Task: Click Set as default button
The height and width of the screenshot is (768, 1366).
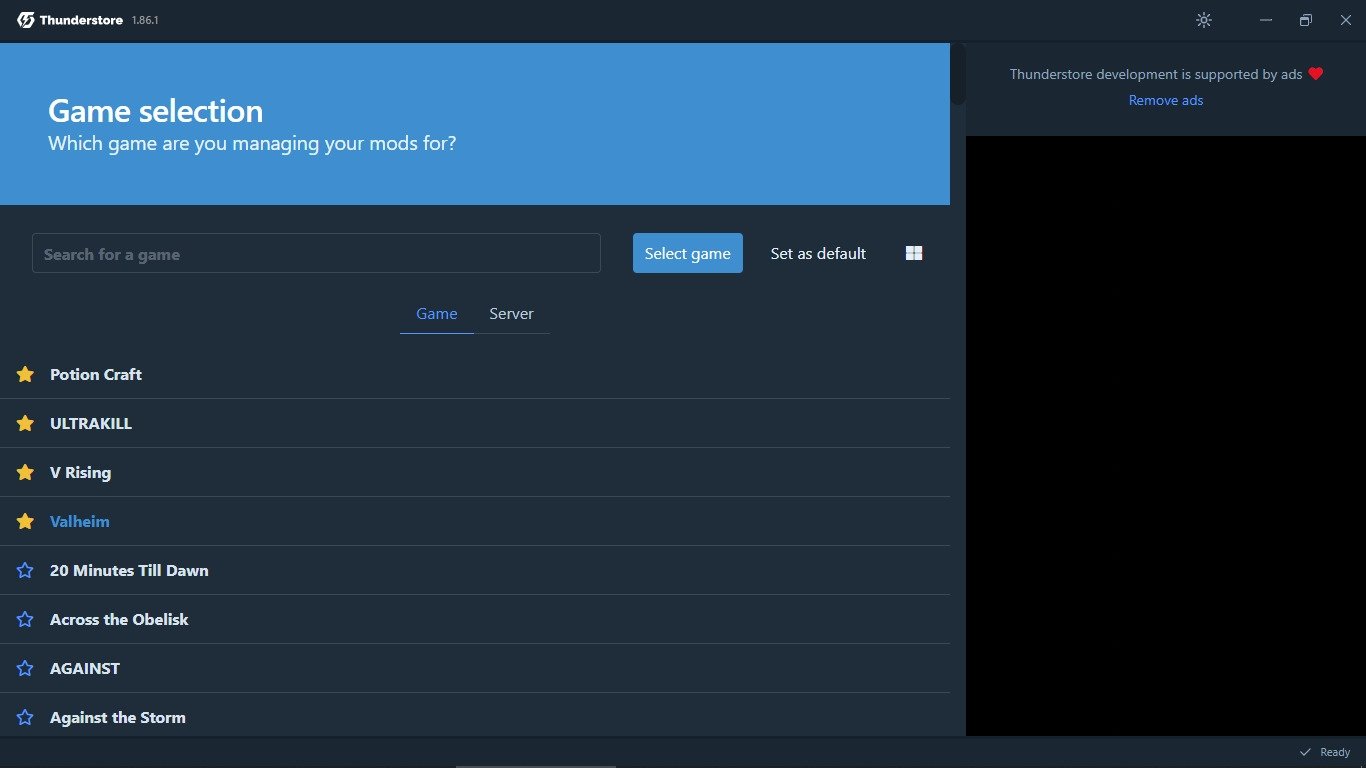Action: [818, 253]
